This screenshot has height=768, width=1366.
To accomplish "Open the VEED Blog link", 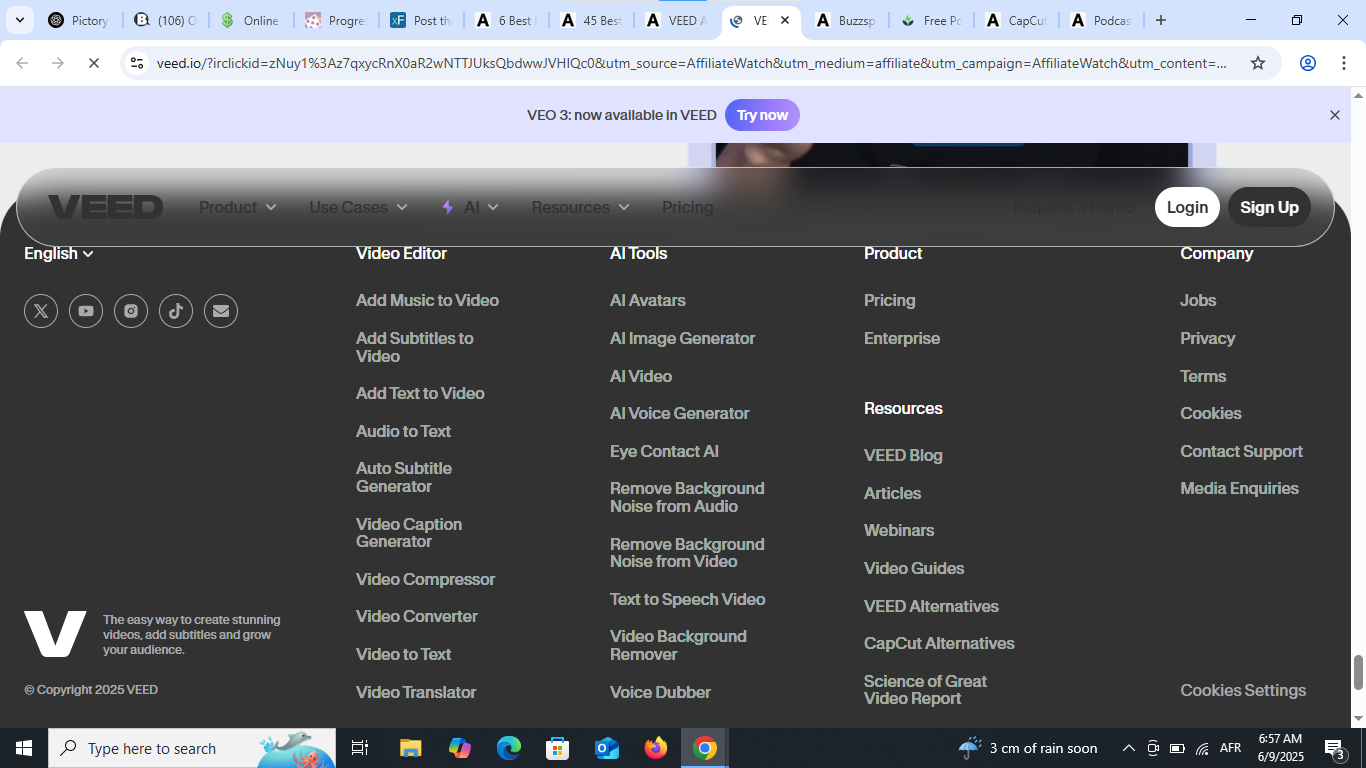I will click(903, 456).
